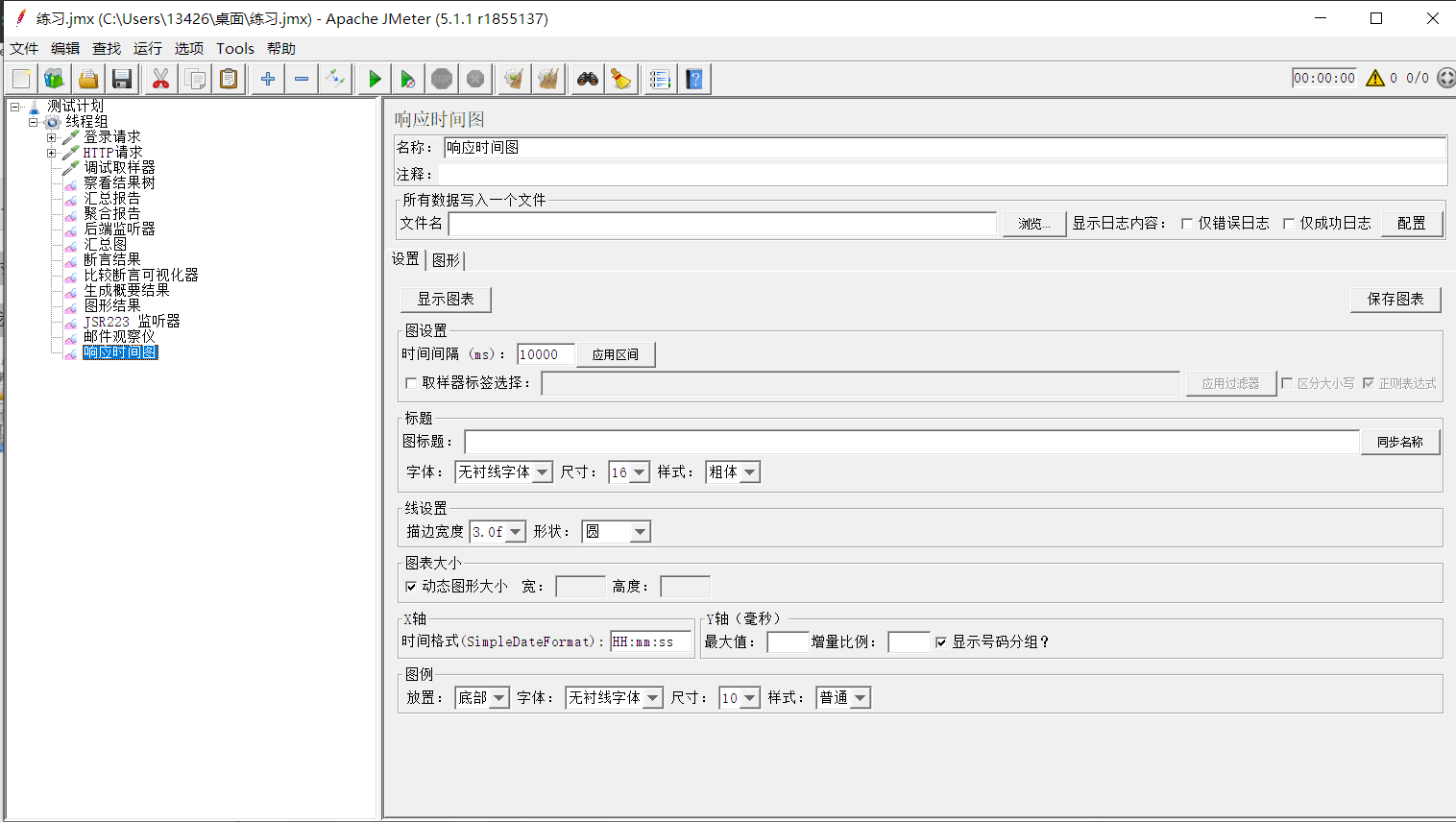
Task: Switch to the 设置 tab
Action: (405, 259)
